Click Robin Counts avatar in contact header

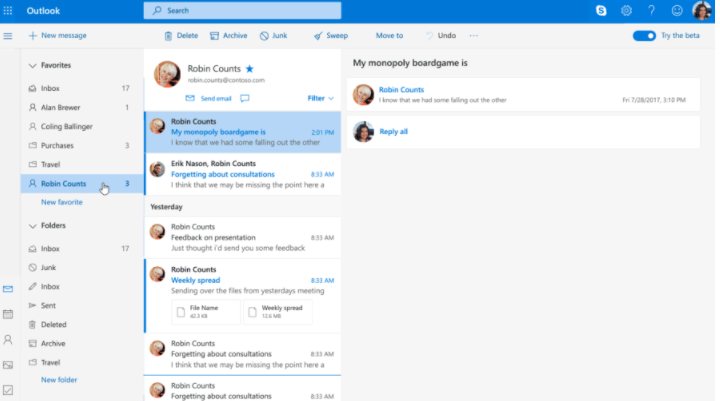click(x=167, y=74)
